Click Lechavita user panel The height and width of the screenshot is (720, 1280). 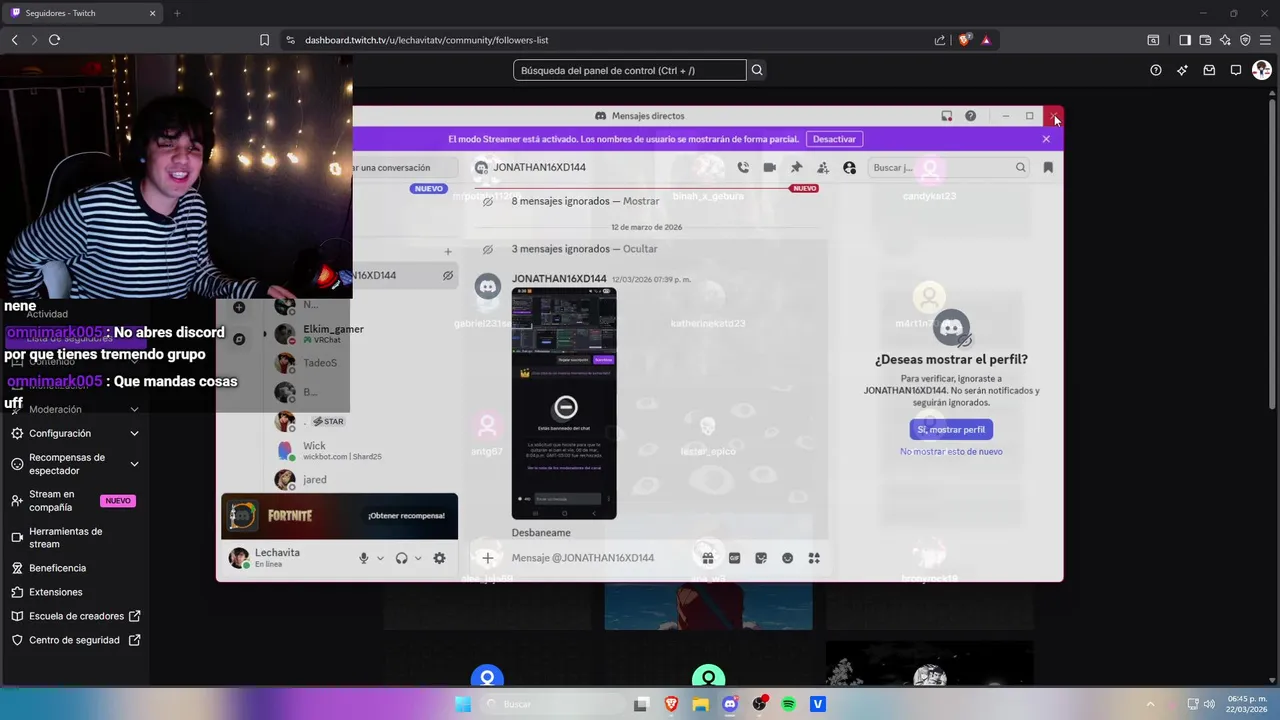pos(287,558)
